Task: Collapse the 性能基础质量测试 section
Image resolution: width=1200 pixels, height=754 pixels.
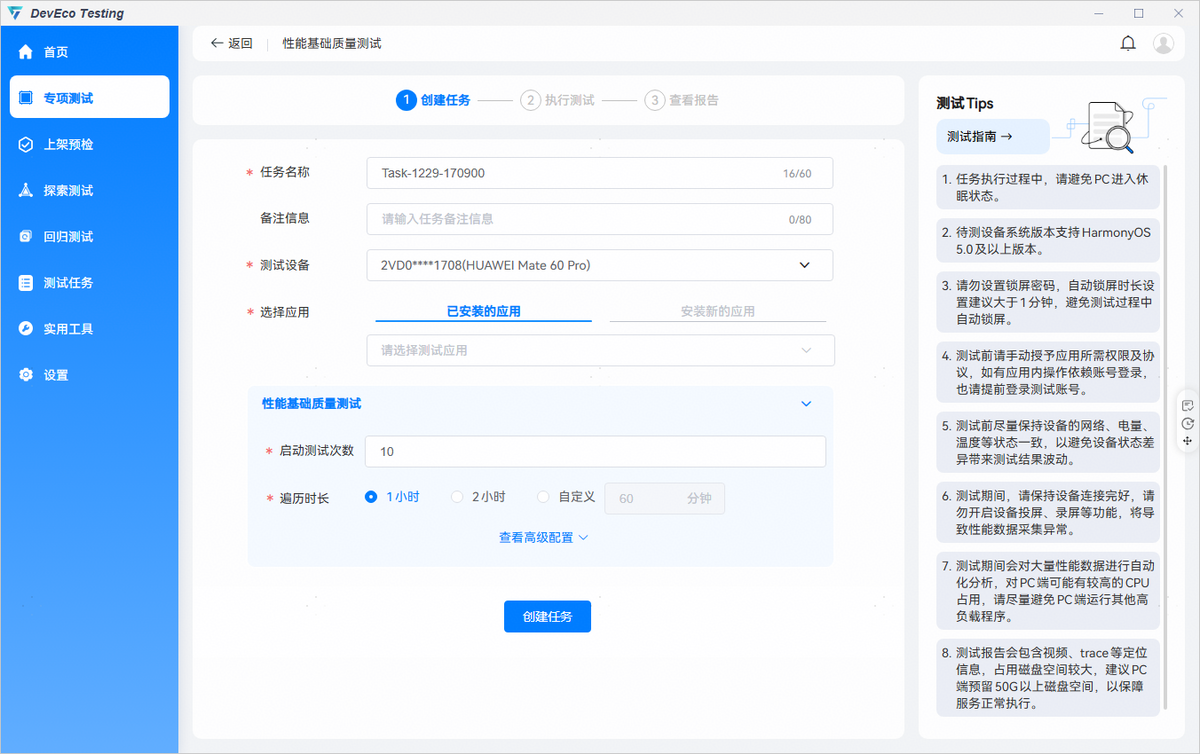Action: click(x=806, y=404)
